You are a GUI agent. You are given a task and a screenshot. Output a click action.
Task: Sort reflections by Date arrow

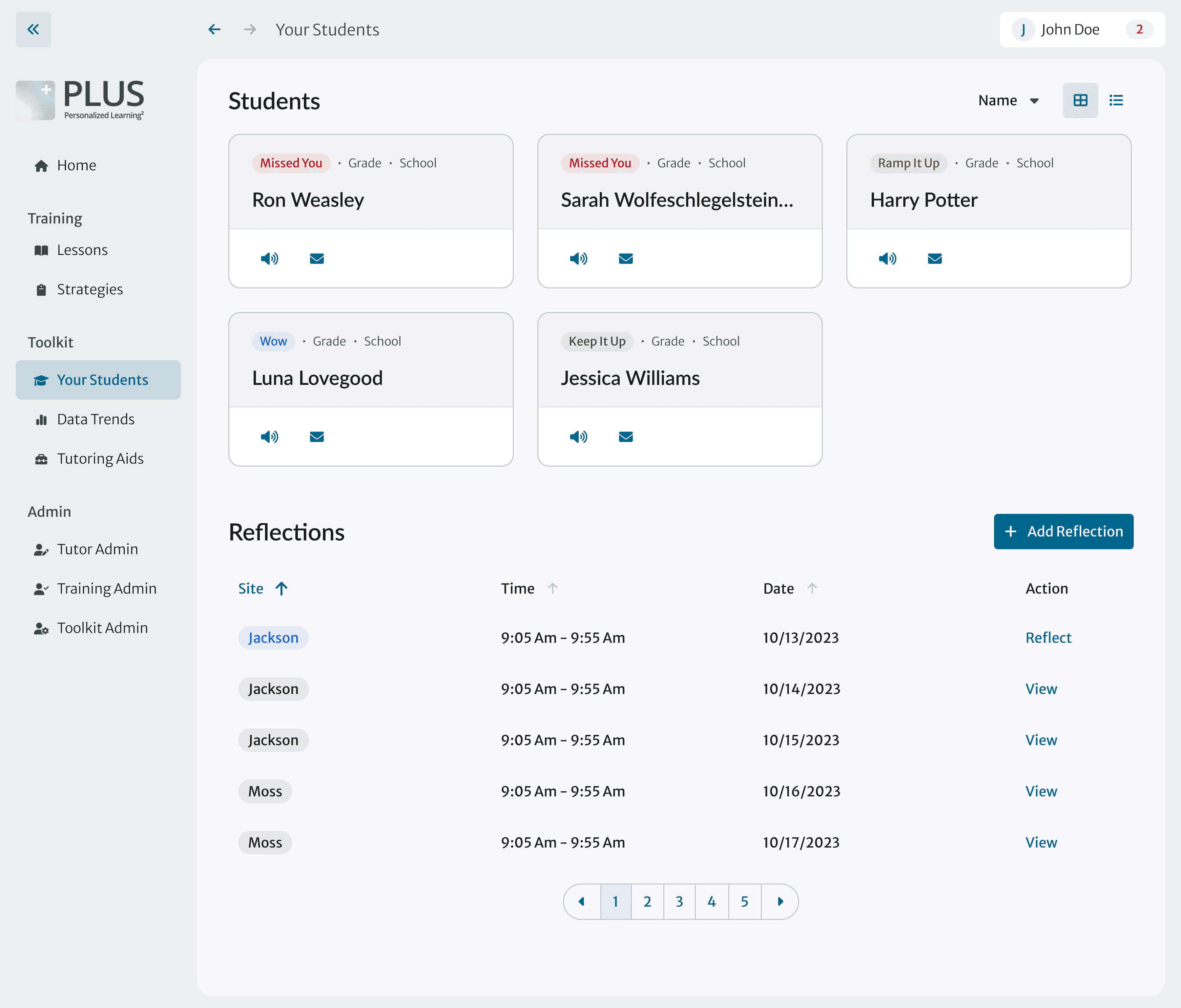tap(812, 588)
